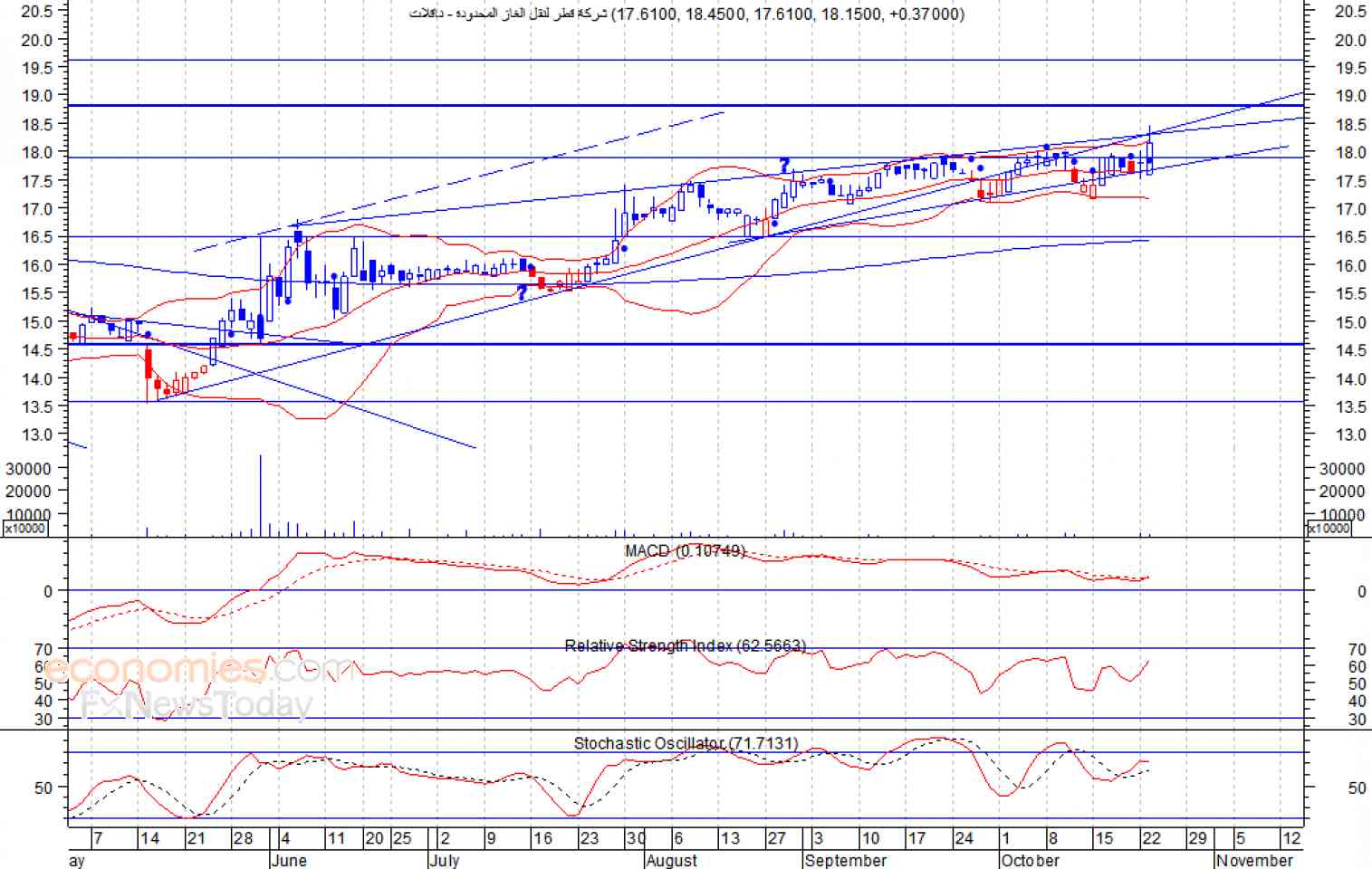Click the tallest volume bar in late May

pyautogui.click(x=261, y=495)
